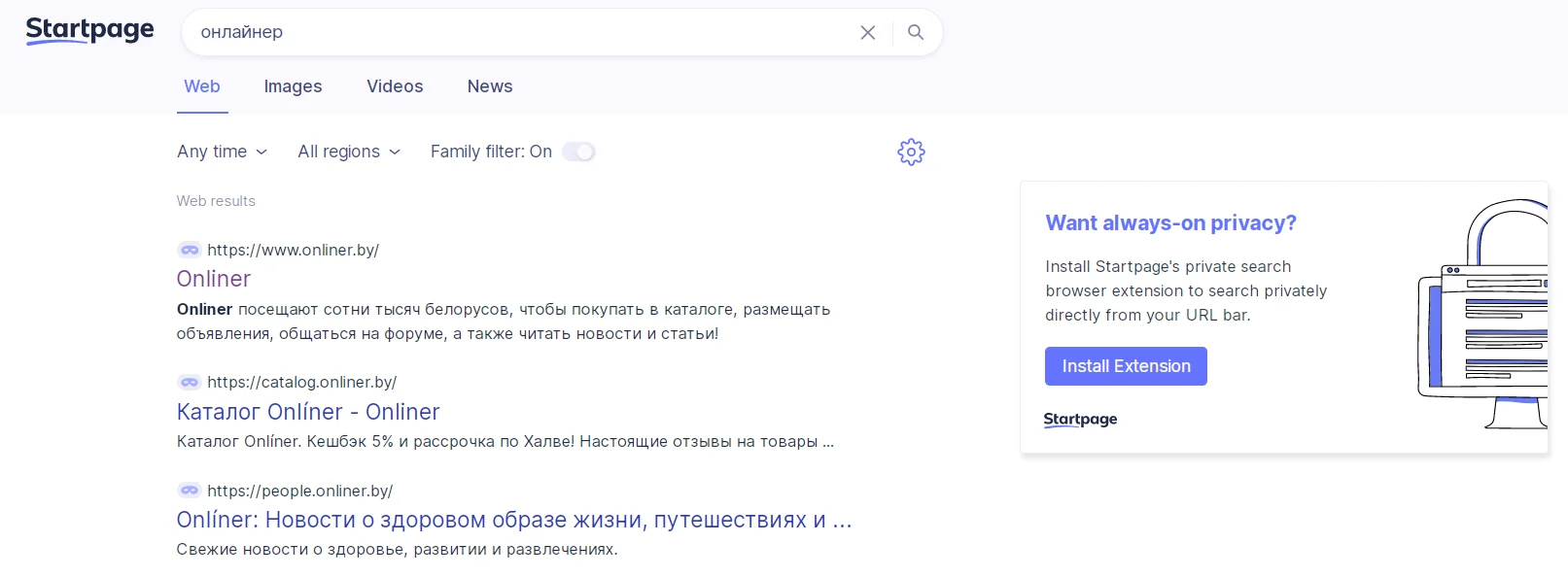Open the All regions dropdown
Viewport: 1568px width, 577px height.
[x=348, y=152]
